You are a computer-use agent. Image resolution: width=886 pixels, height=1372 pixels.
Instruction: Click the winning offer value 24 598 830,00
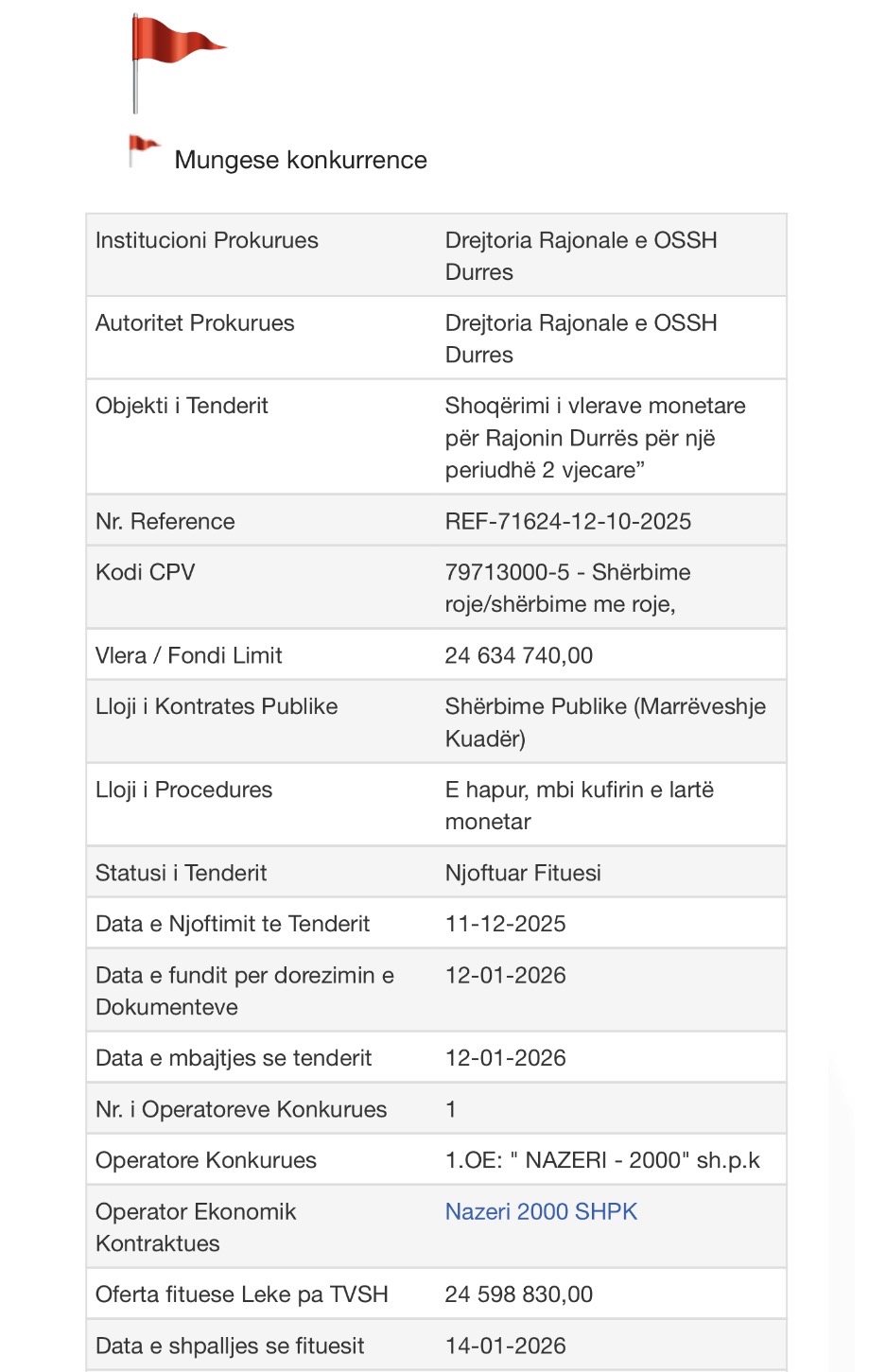click(x=518, y=1294)
